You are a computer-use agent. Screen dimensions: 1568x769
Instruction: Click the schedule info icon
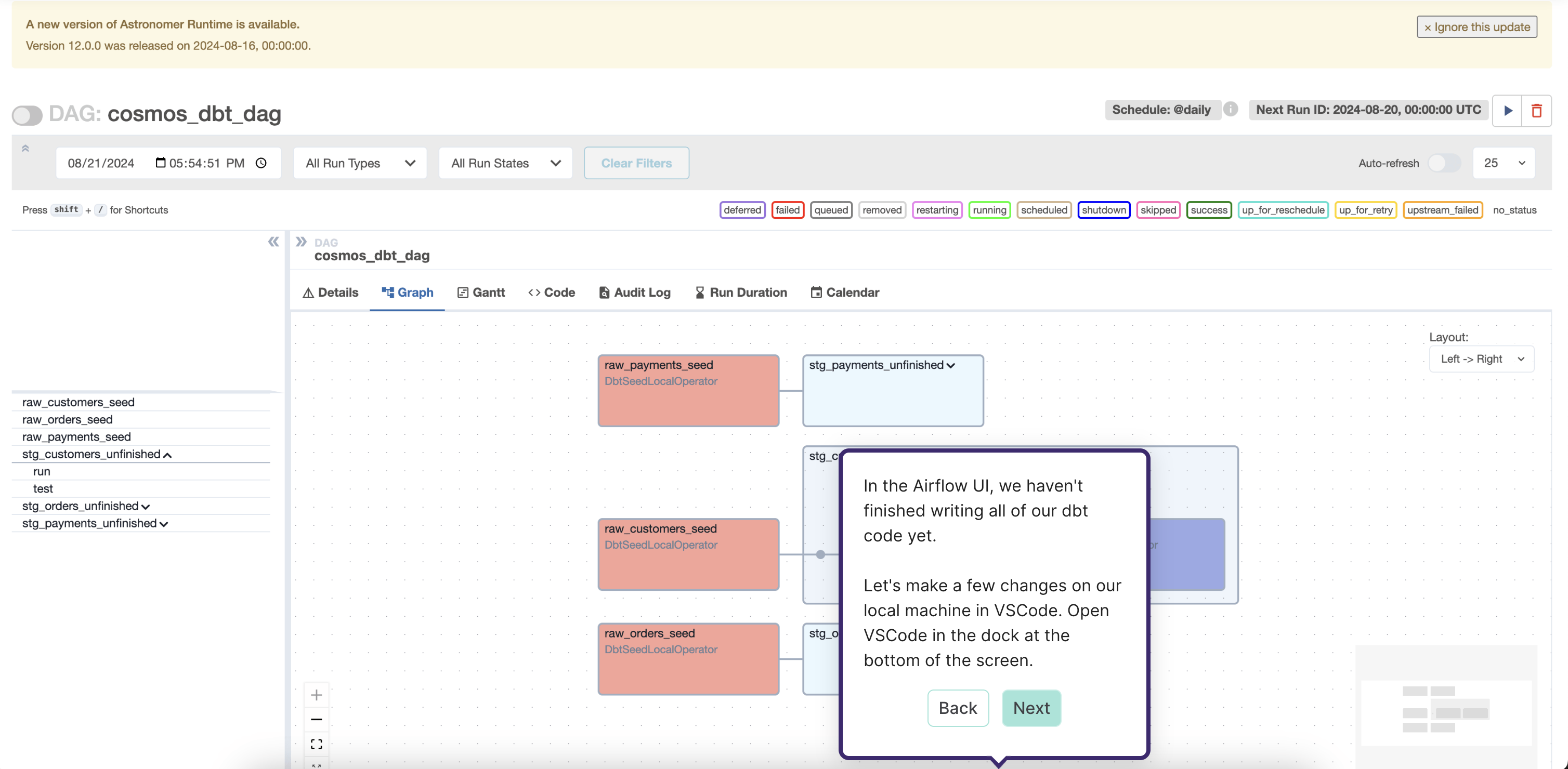click(1230, 109)
